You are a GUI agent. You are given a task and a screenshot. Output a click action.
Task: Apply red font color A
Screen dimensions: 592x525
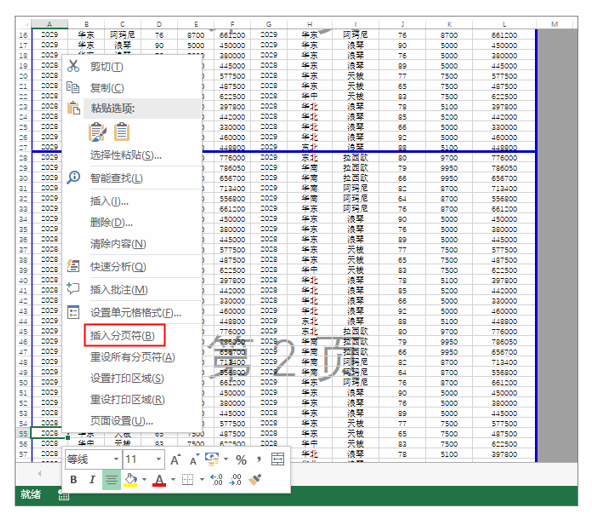159,480
